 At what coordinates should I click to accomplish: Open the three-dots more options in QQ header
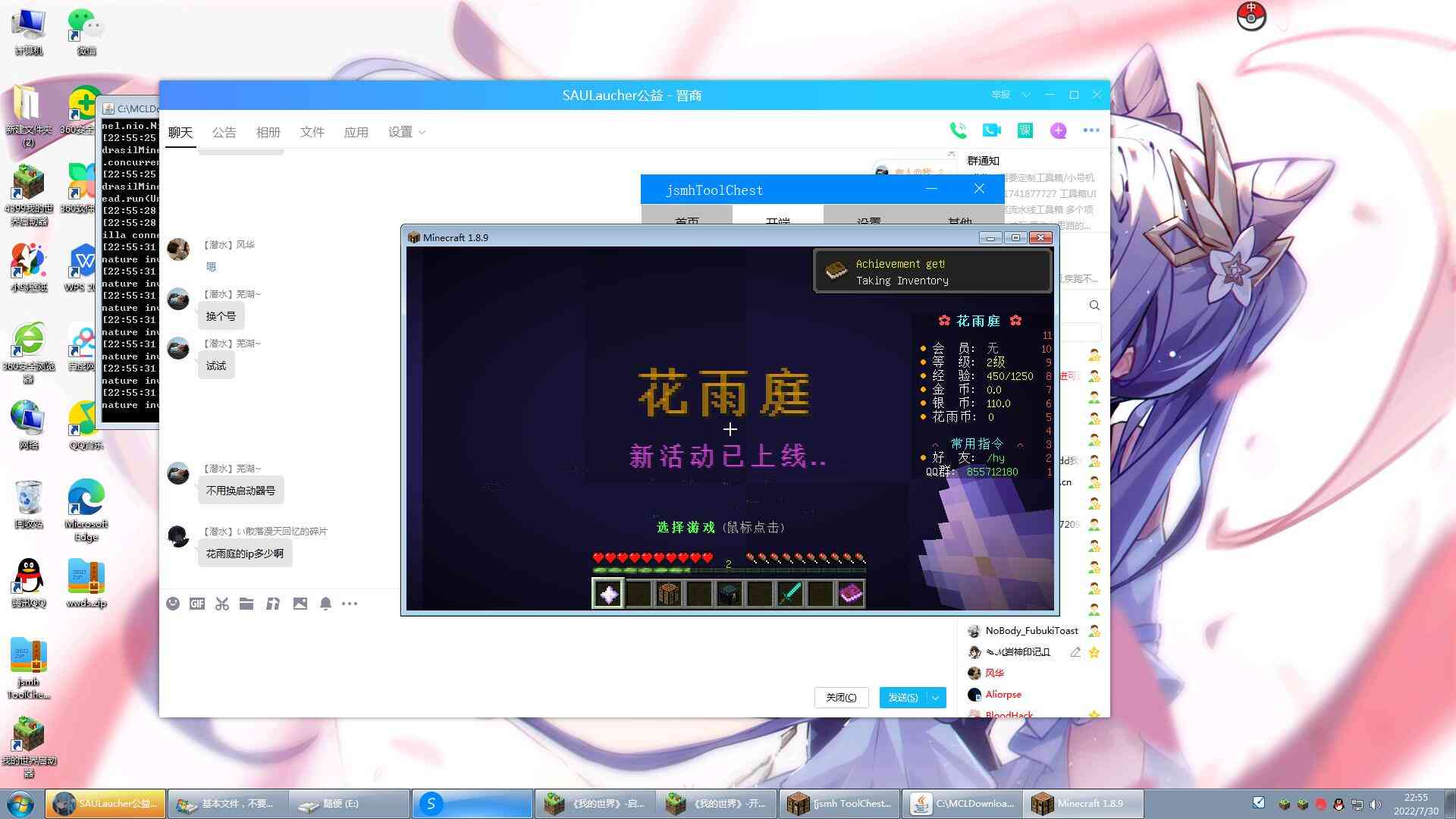click(x=1091, y=130)
